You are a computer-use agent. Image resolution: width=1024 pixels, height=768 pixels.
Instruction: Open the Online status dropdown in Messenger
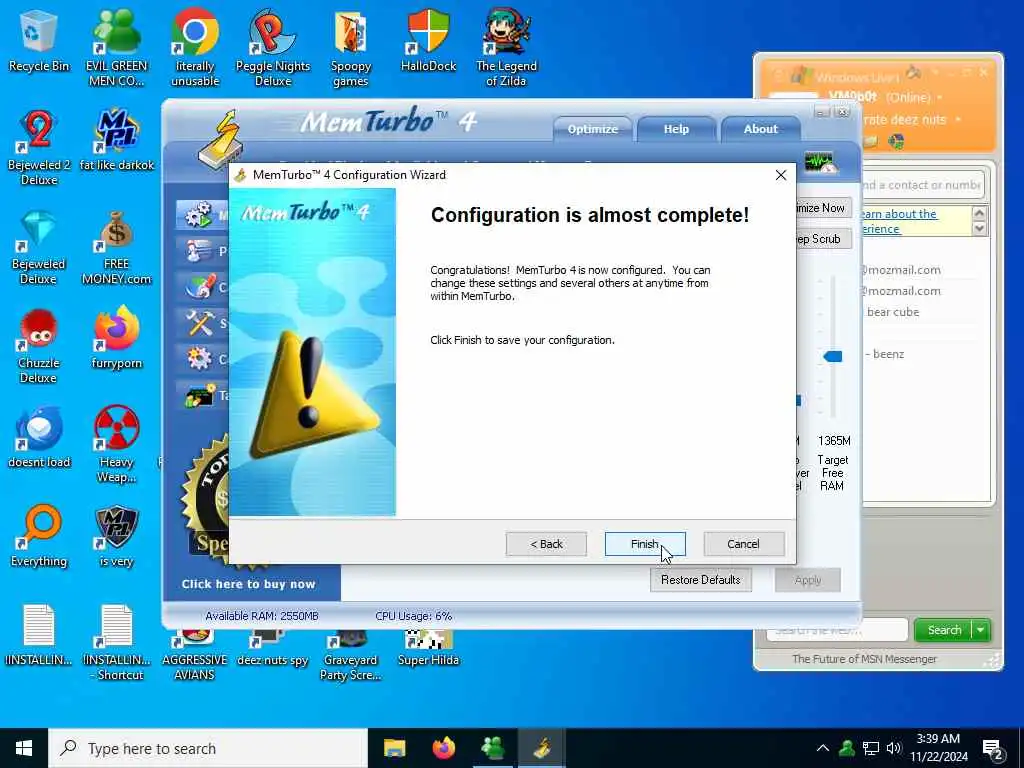(x=912, y=97)
